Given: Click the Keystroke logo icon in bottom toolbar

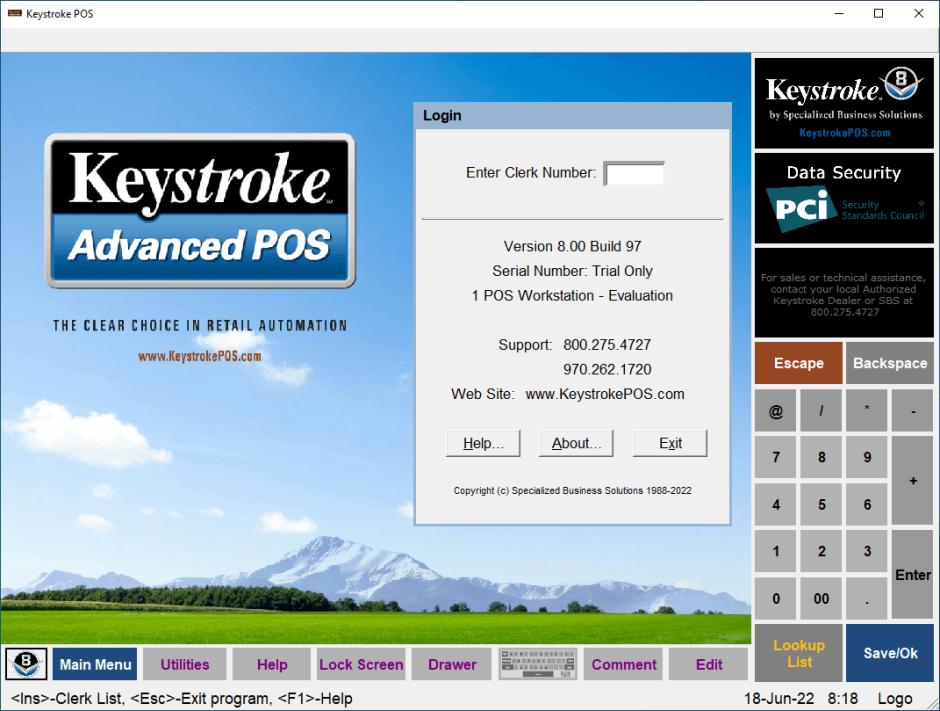Looking at the screenshot, I should [26, 664].
